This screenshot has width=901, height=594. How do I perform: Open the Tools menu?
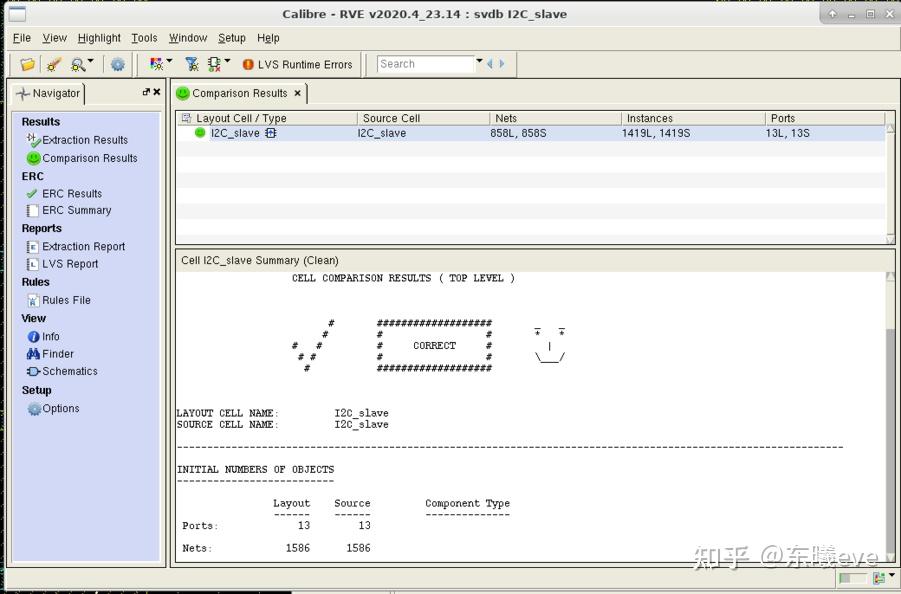(143, 38)
